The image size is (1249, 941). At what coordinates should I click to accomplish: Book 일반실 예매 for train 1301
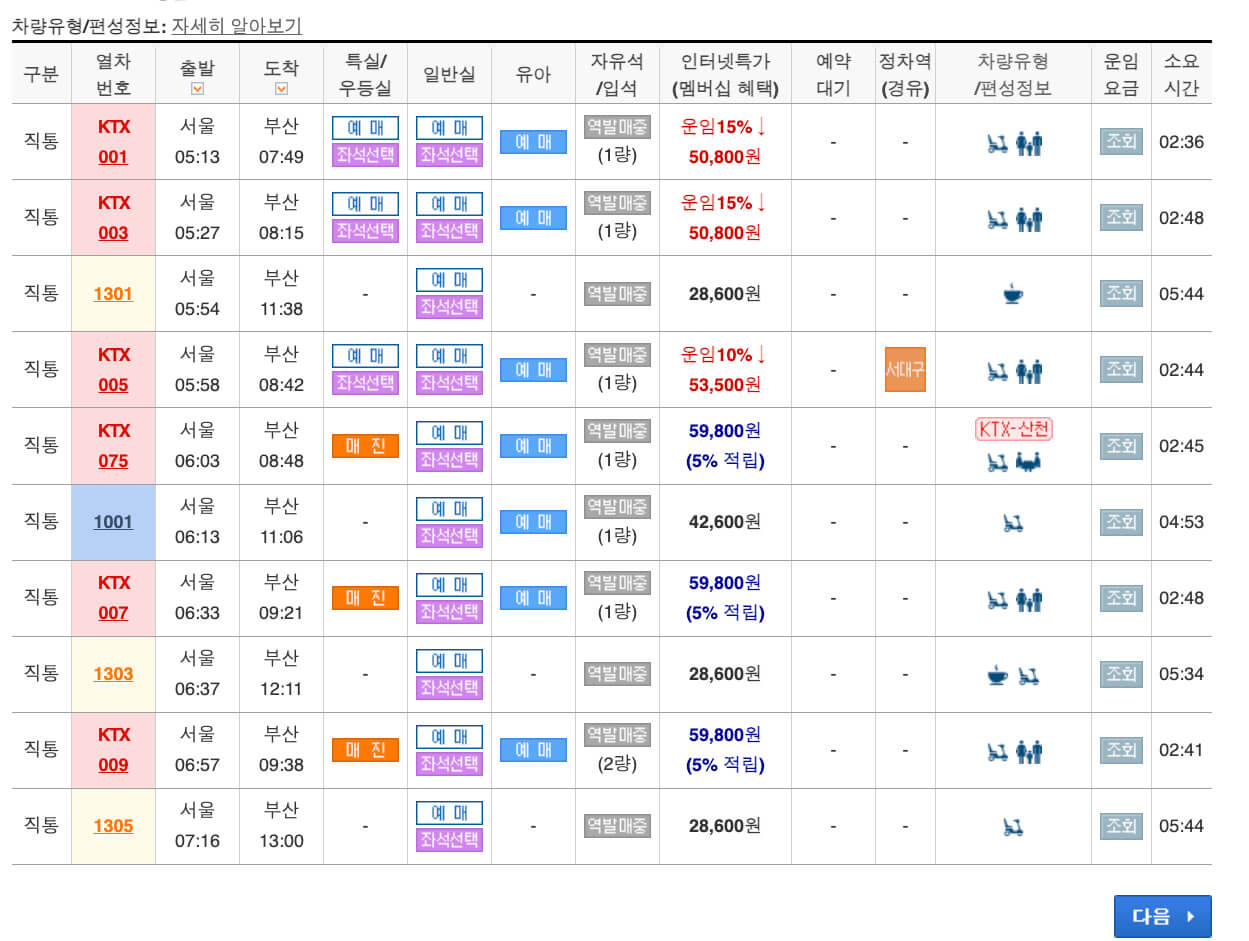(449, 280)
